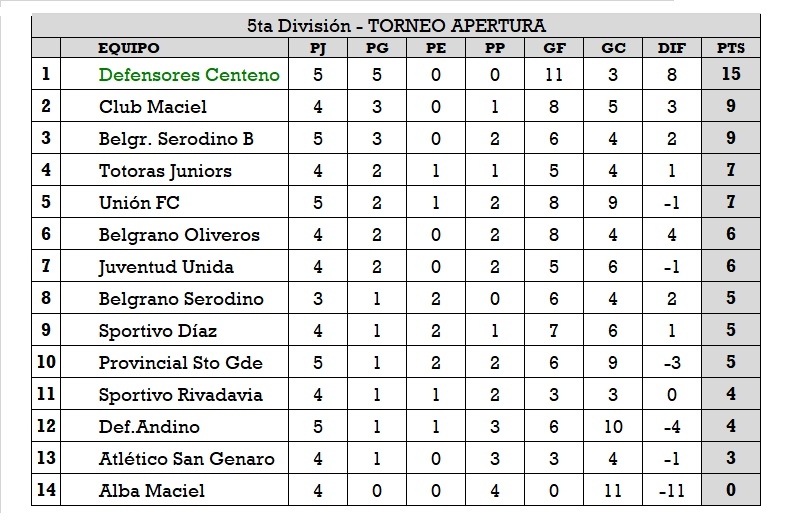Click the PJ column header
This screenshot has height=526, width=799.
(317, 47)
